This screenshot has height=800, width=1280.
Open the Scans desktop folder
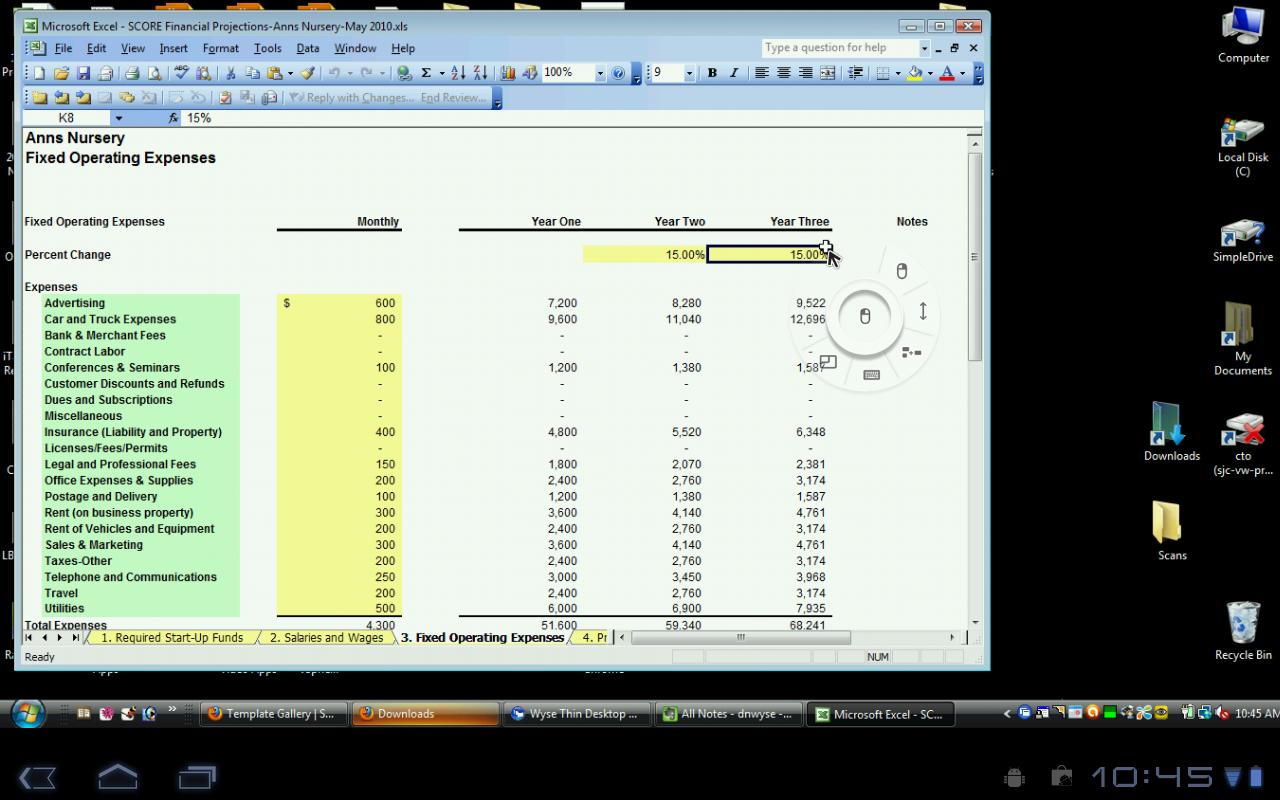coord(1171,530)
